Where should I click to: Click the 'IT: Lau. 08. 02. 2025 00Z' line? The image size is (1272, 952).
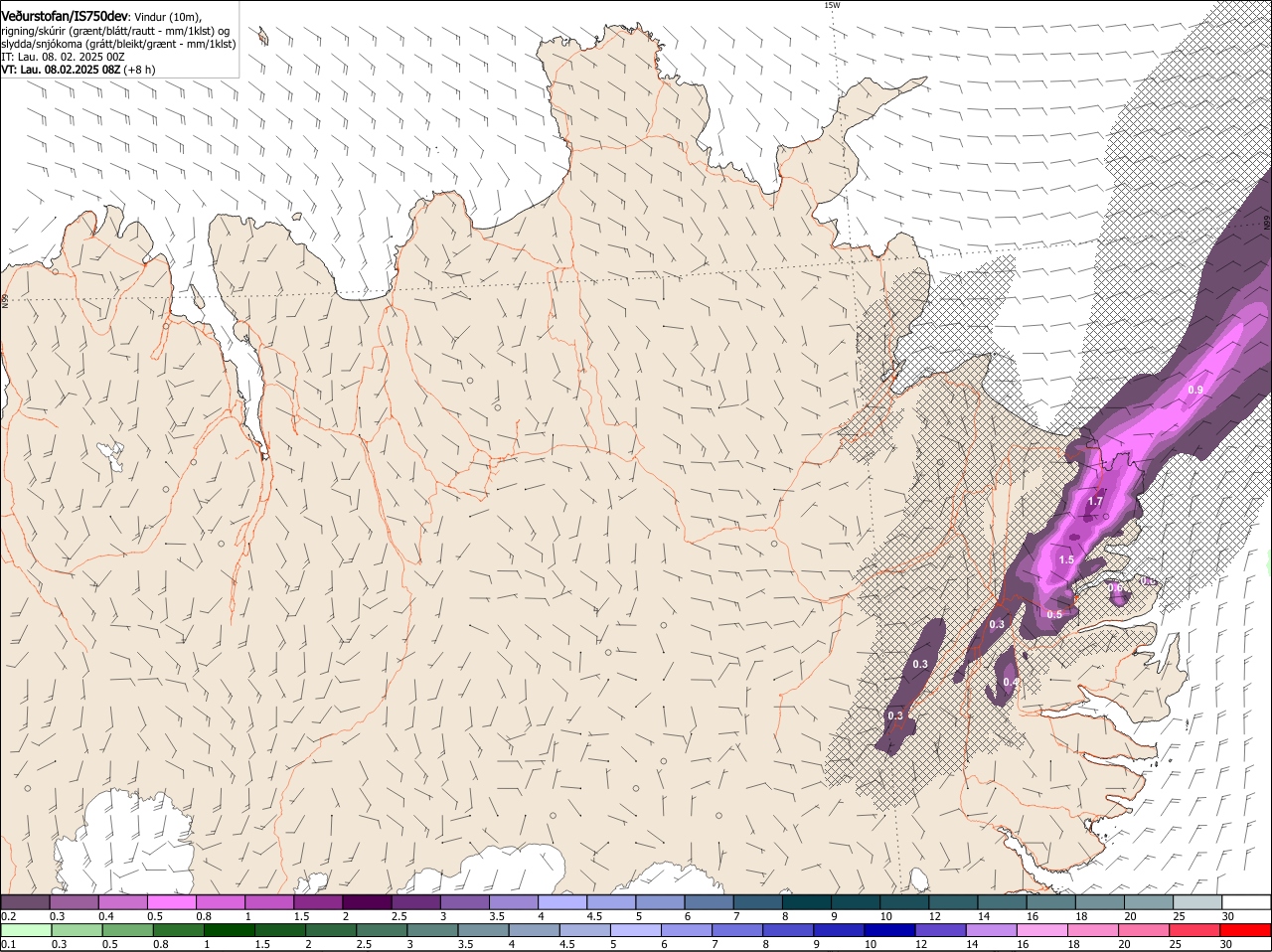click(62, 57)
